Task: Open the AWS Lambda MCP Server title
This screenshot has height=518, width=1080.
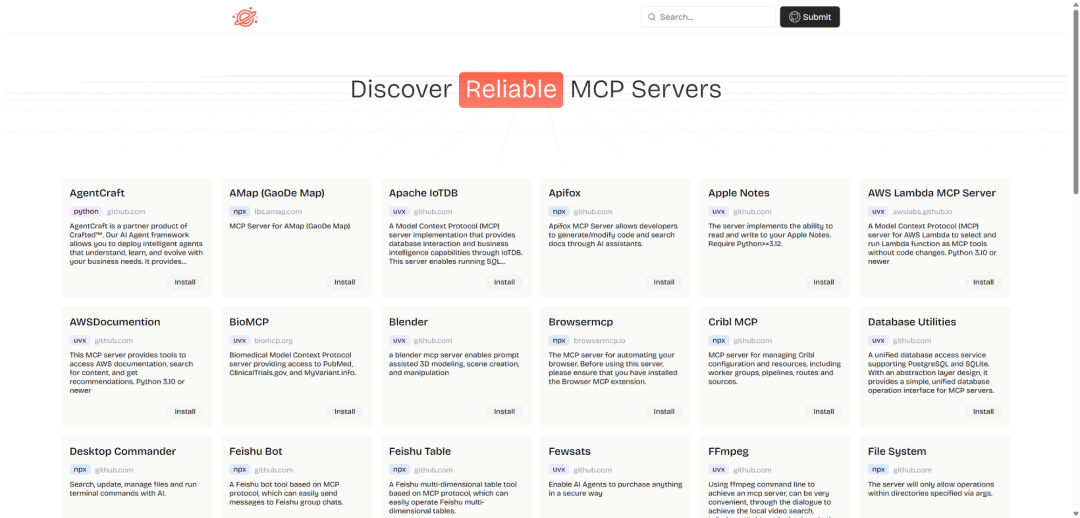Action: click(x=932, y=193)
